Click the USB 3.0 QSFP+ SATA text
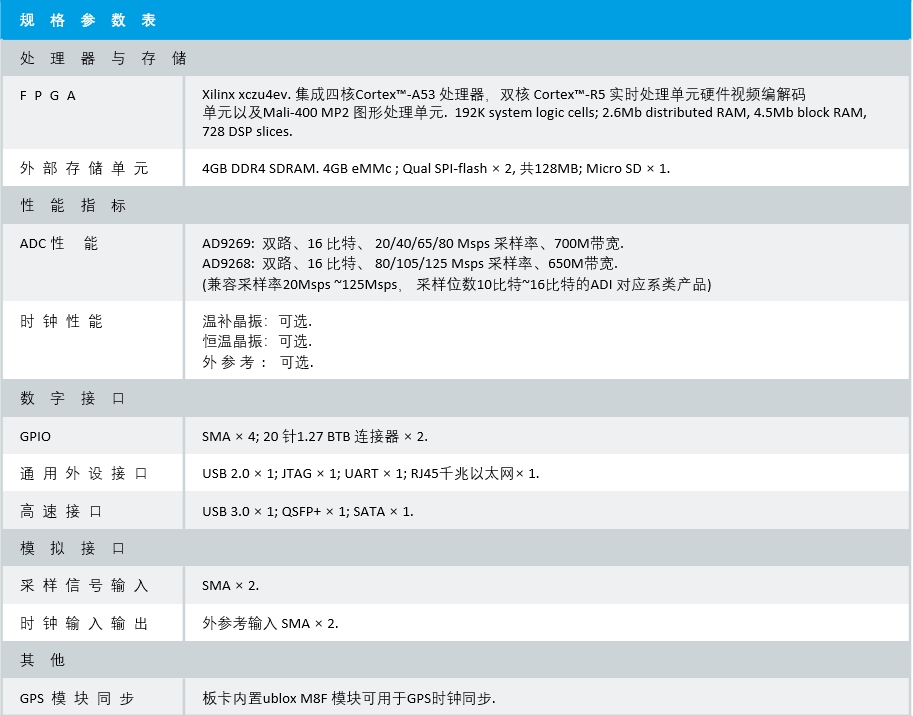The image size is (913, 716). point(307,511)
